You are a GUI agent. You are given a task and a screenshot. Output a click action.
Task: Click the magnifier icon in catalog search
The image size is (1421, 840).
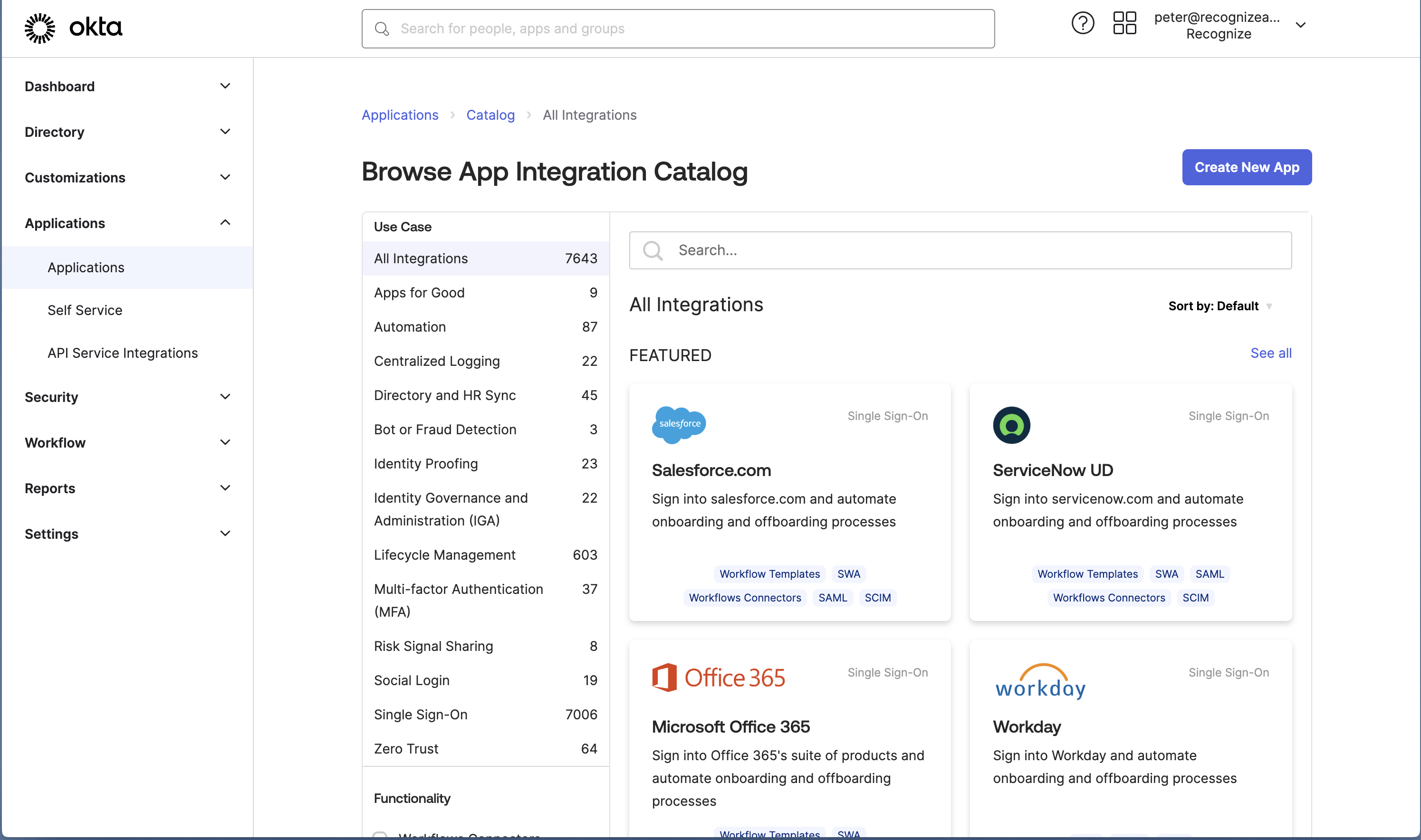click(x=652, y=250)
